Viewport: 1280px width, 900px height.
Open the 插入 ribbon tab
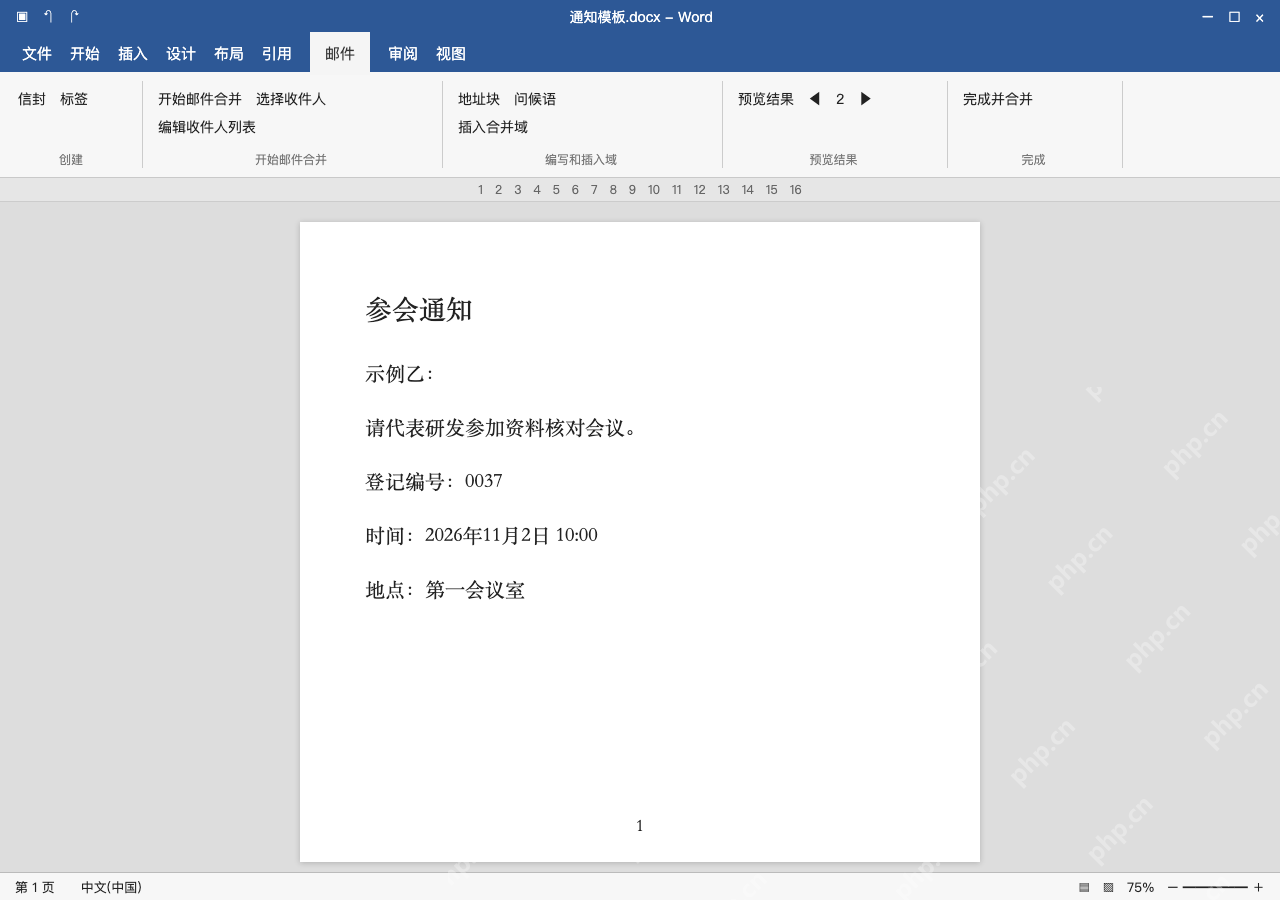(x=133, y=53)
